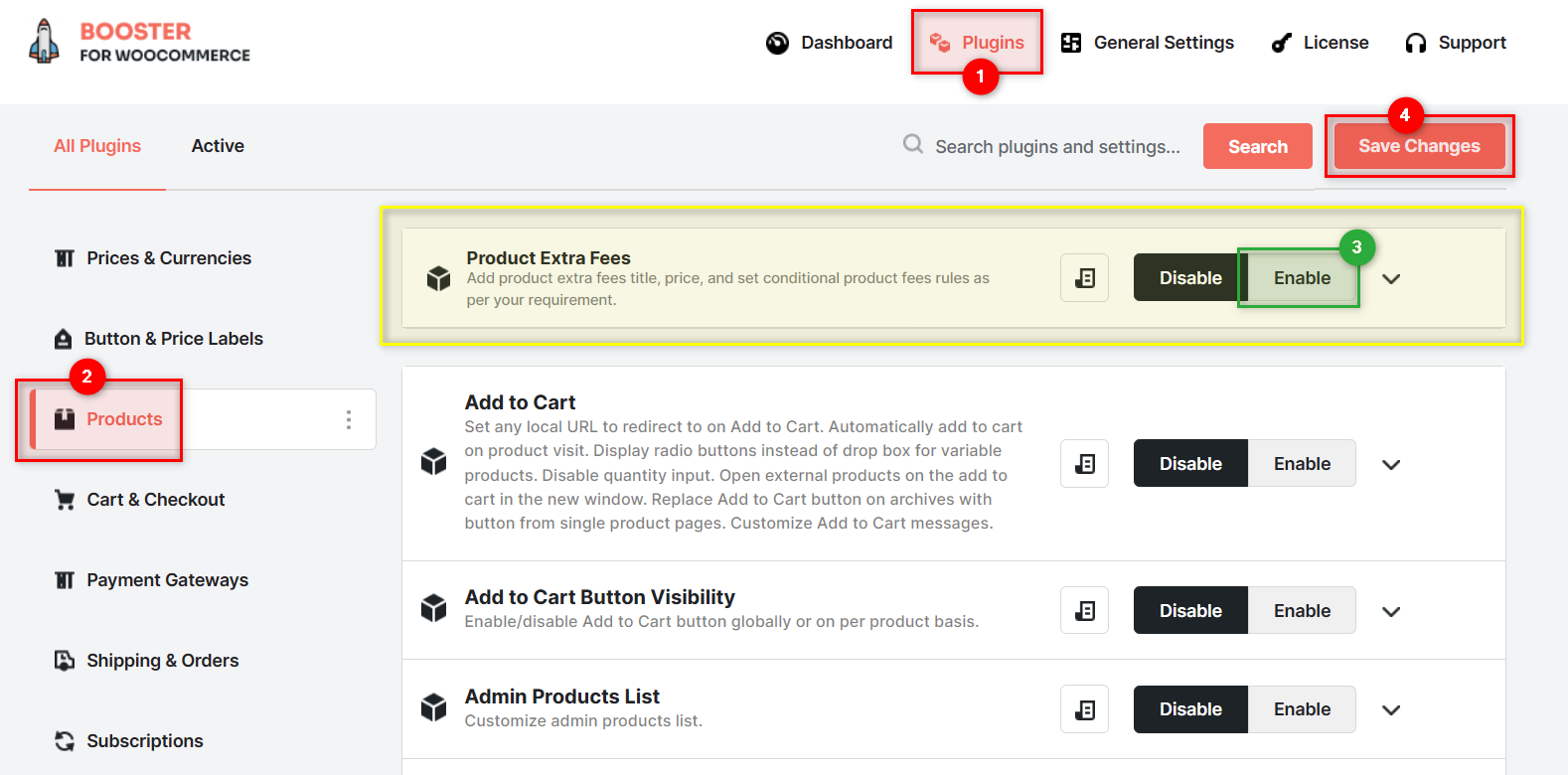The width and height of the screenshot is (1568, 775).
Task: Click the General Settings grid icon
Action: point(1071,43)
